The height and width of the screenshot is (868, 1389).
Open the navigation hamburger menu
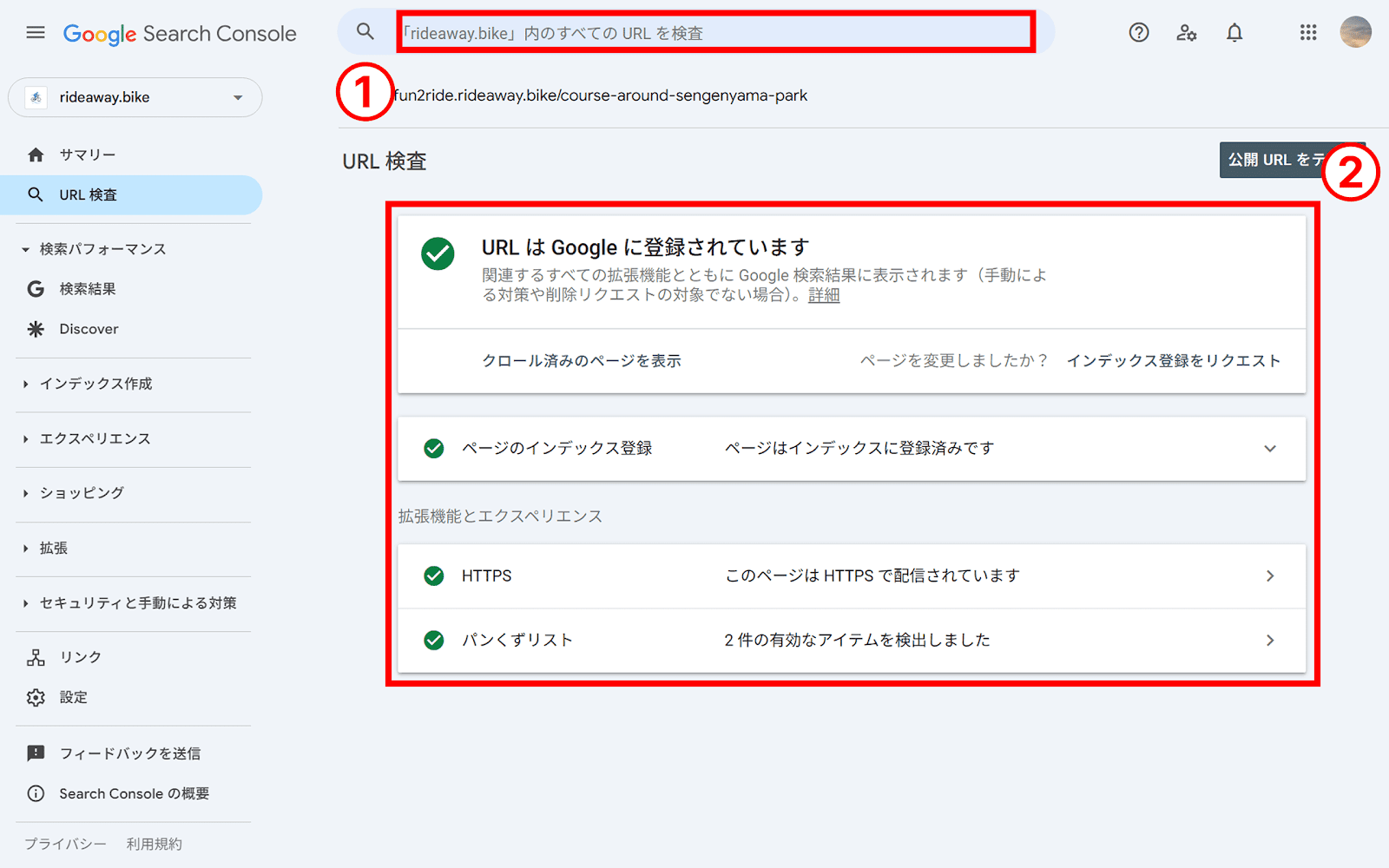35,32
